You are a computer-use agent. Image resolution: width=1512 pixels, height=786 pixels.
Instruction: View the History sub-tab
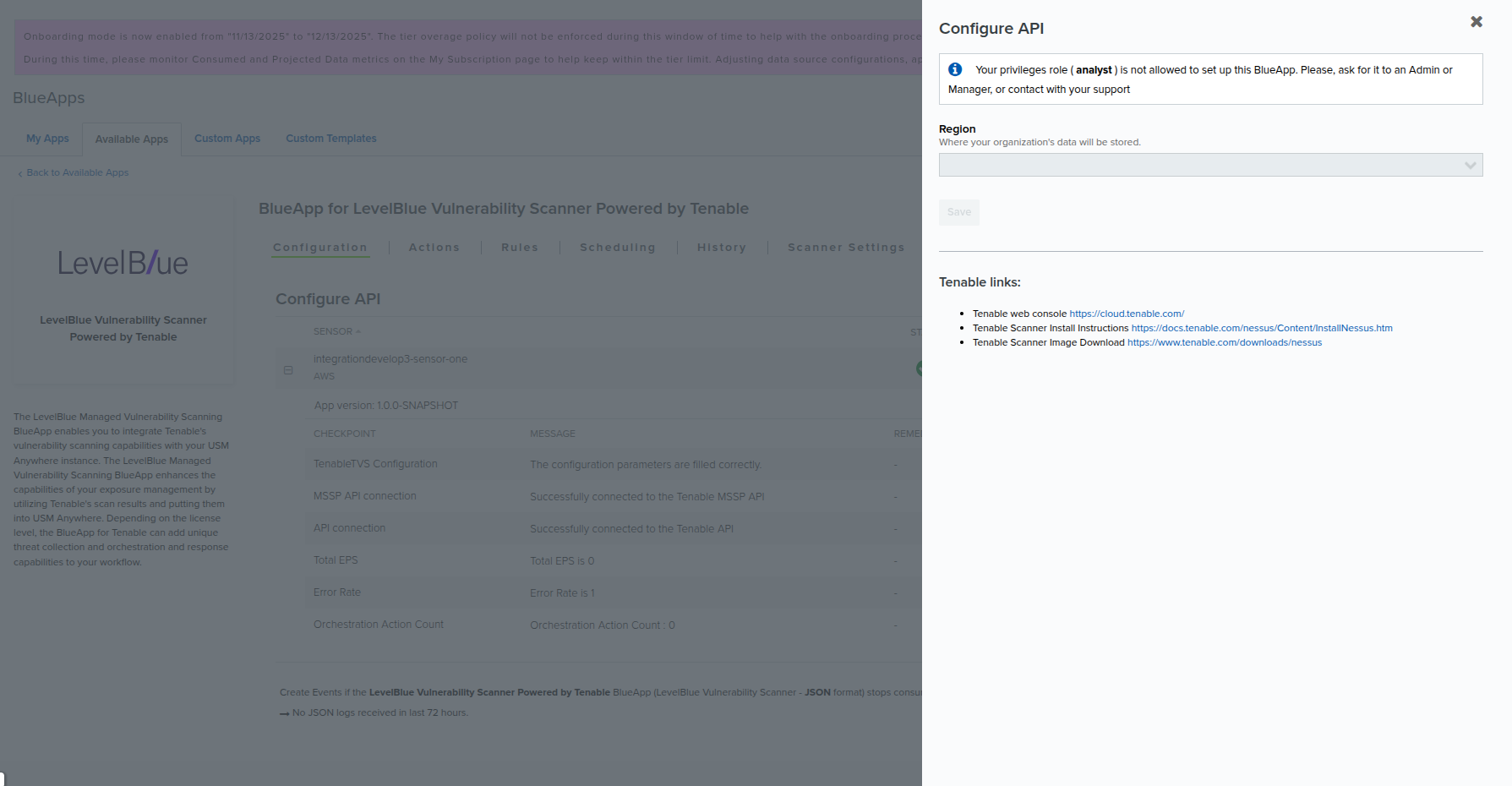tap(722, 248)
